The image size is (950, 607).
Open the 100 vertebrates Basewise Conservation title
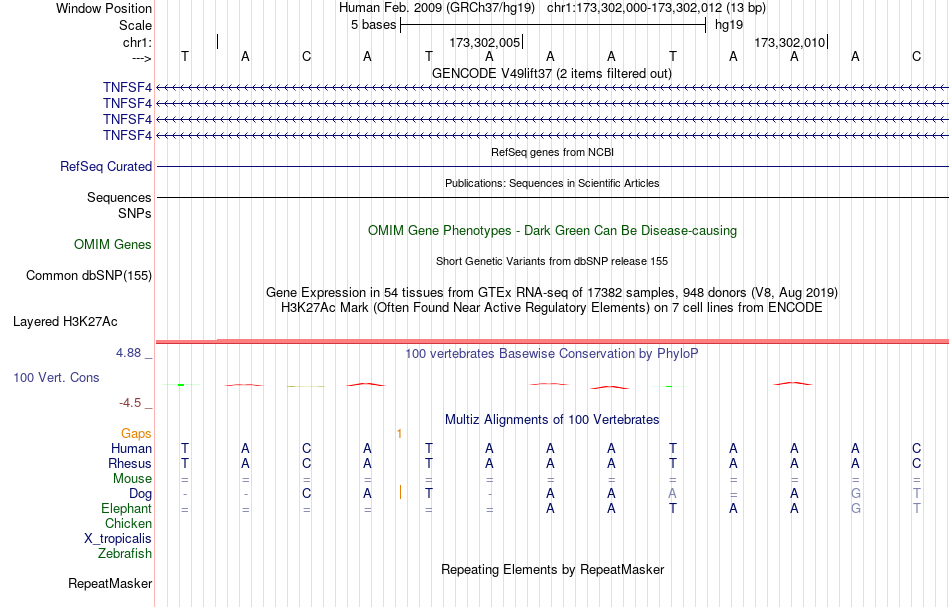(x=551, y=353)
